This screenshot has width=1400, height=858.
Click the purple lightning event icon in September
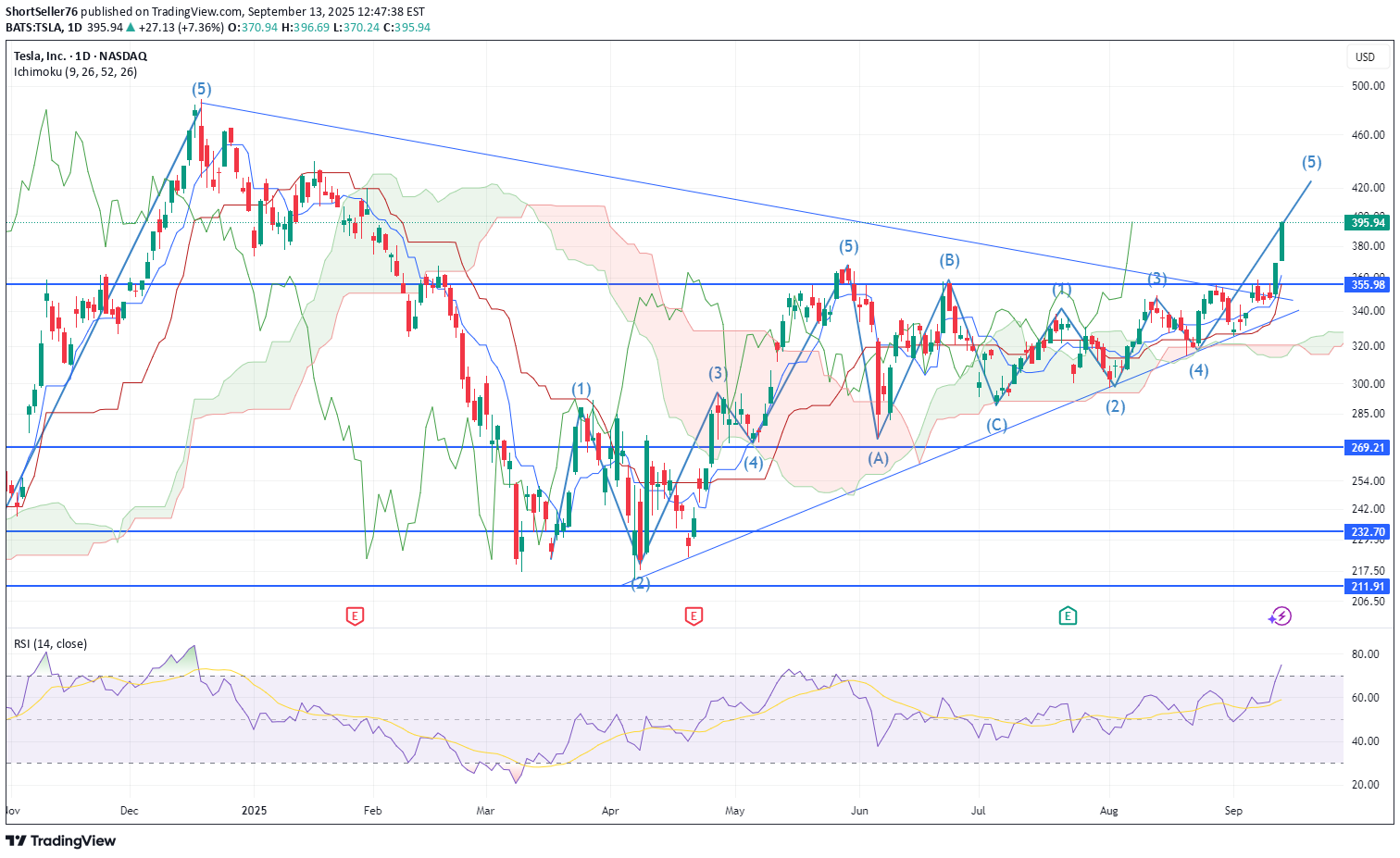(x=1280, y=616)
